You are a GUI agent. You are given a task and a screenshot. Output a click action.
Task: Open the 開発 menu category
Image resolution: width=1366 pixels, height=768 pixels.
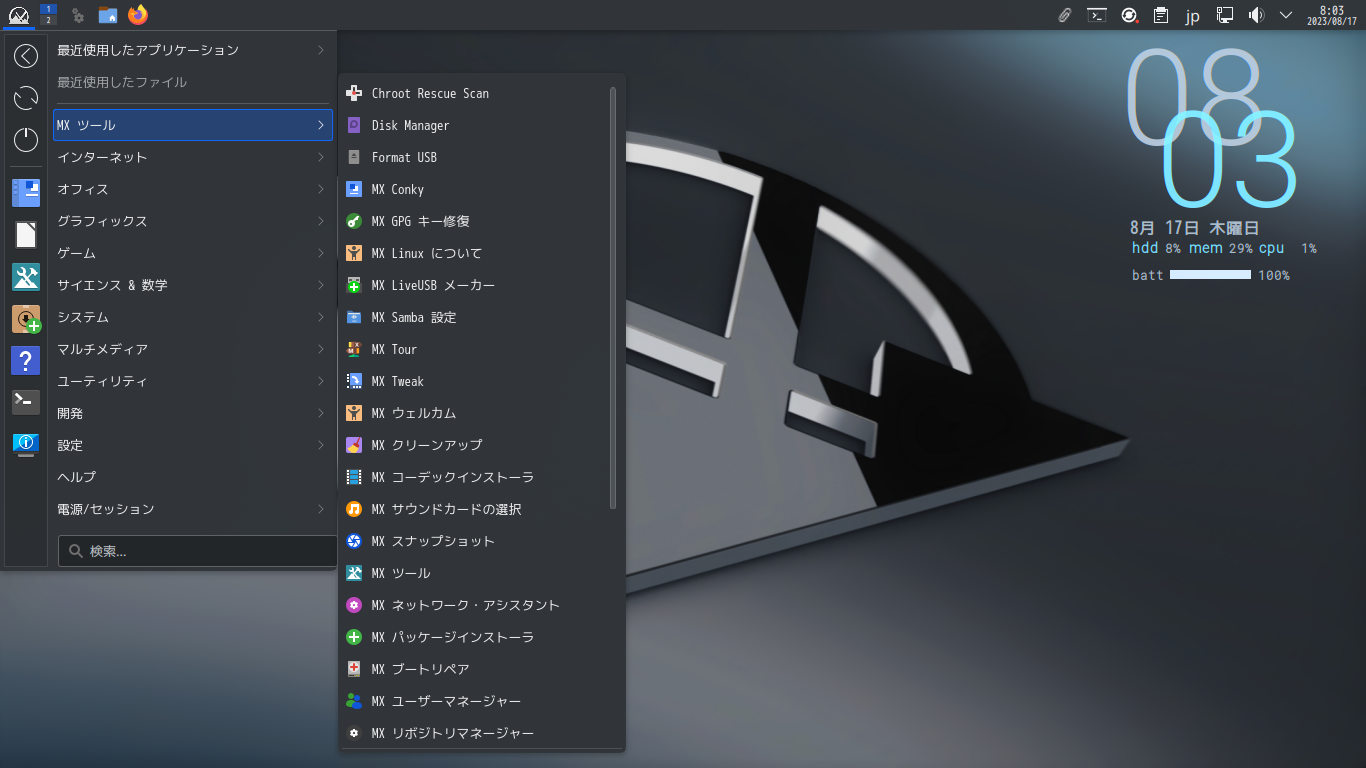click(x=193, y=413)
